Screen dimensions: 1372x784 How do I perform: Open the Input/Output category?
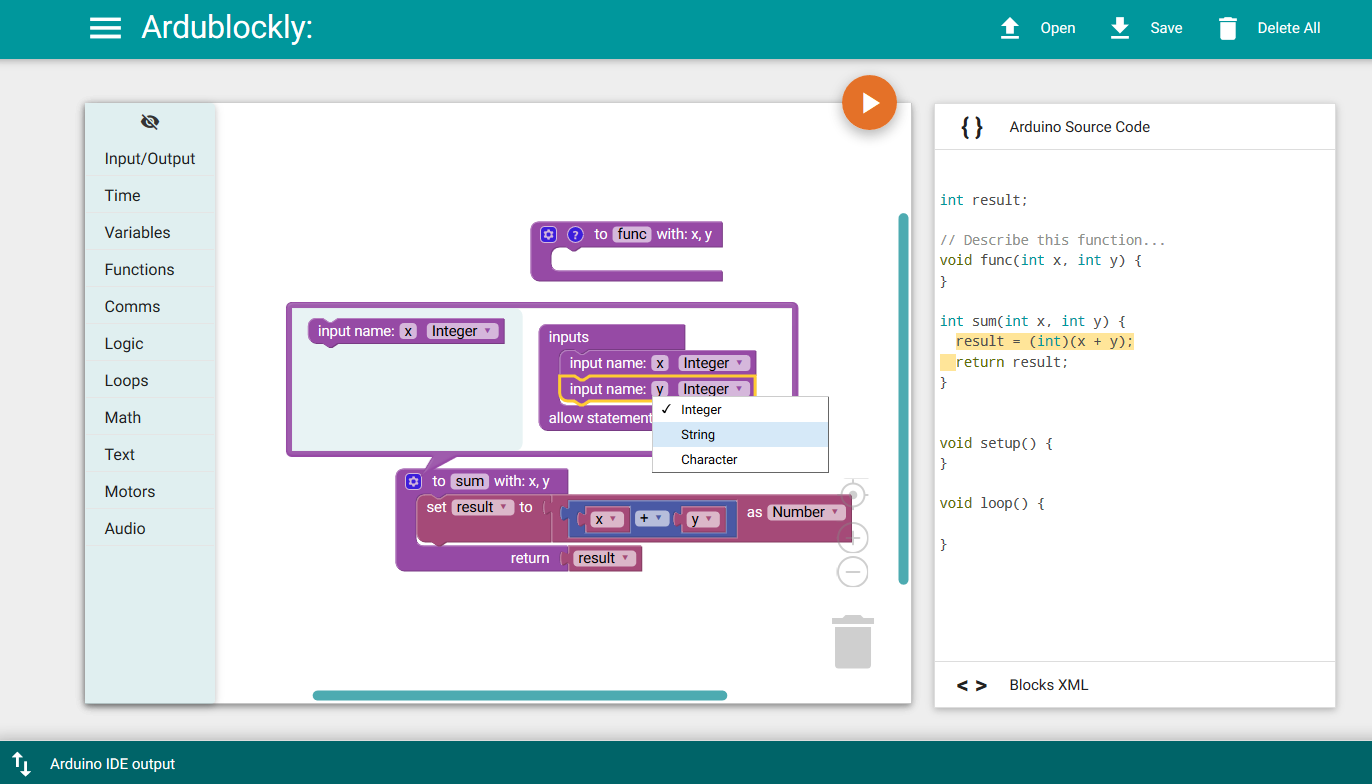click(150, 159)
